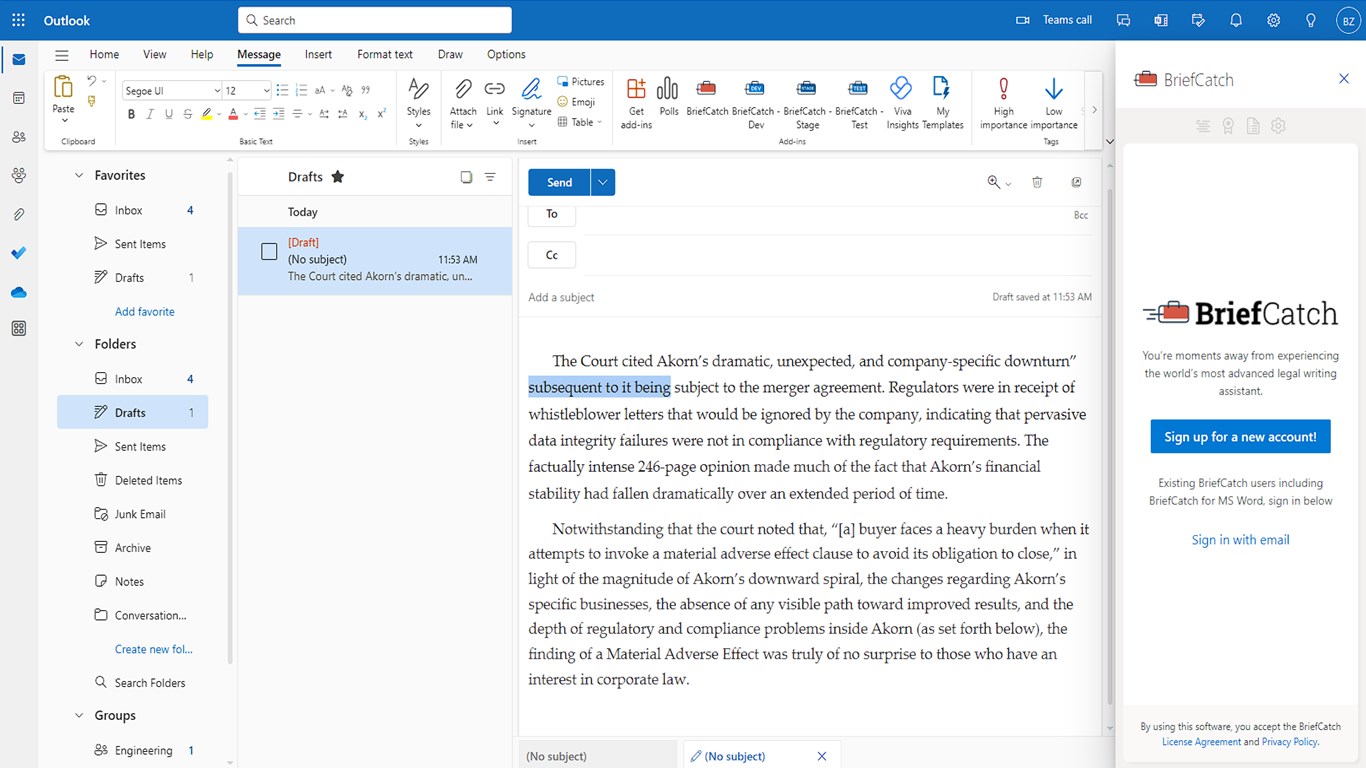The height and width of the screenshot is (768, 1366).
Task: Open the red BriefCatch add-in in ribbon
Action: 707,97
